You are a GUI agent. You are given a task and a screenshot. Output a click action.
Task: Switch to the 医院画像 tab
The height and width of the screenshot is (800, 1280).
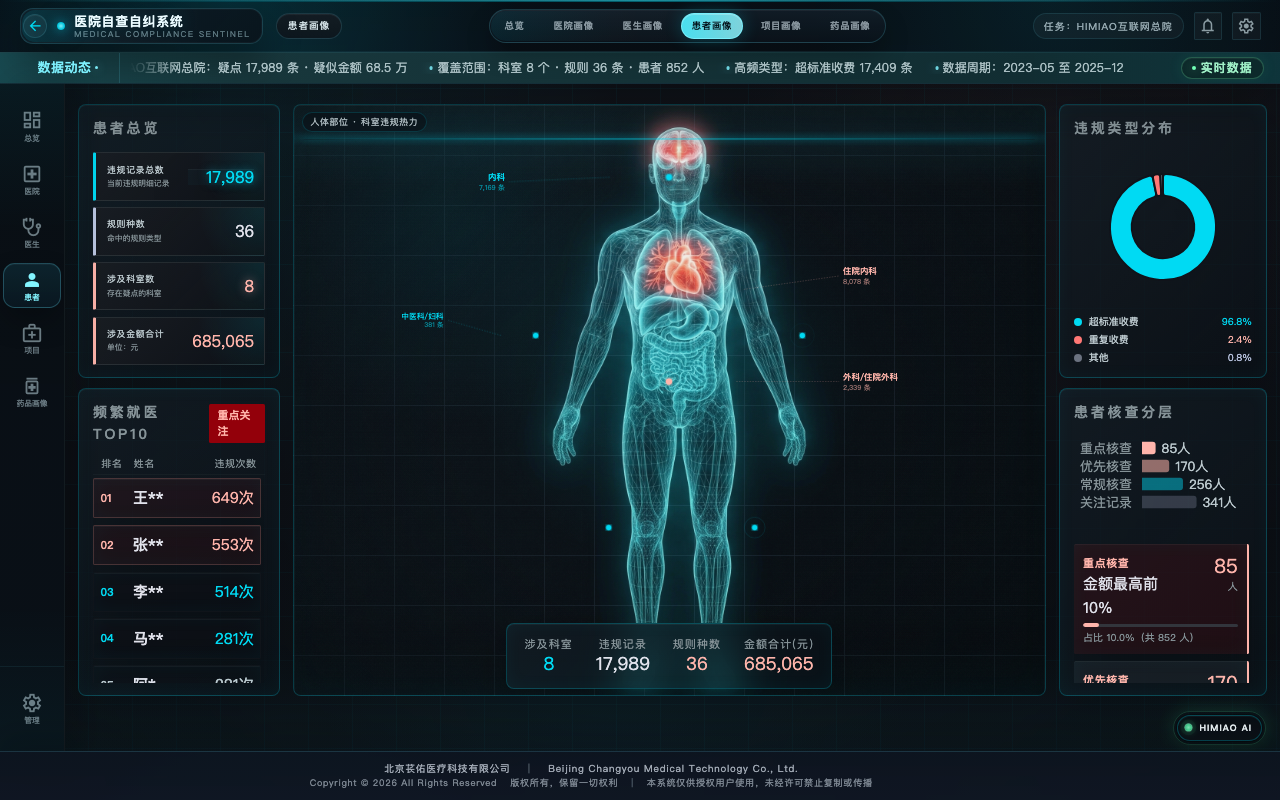coord(574,26)
